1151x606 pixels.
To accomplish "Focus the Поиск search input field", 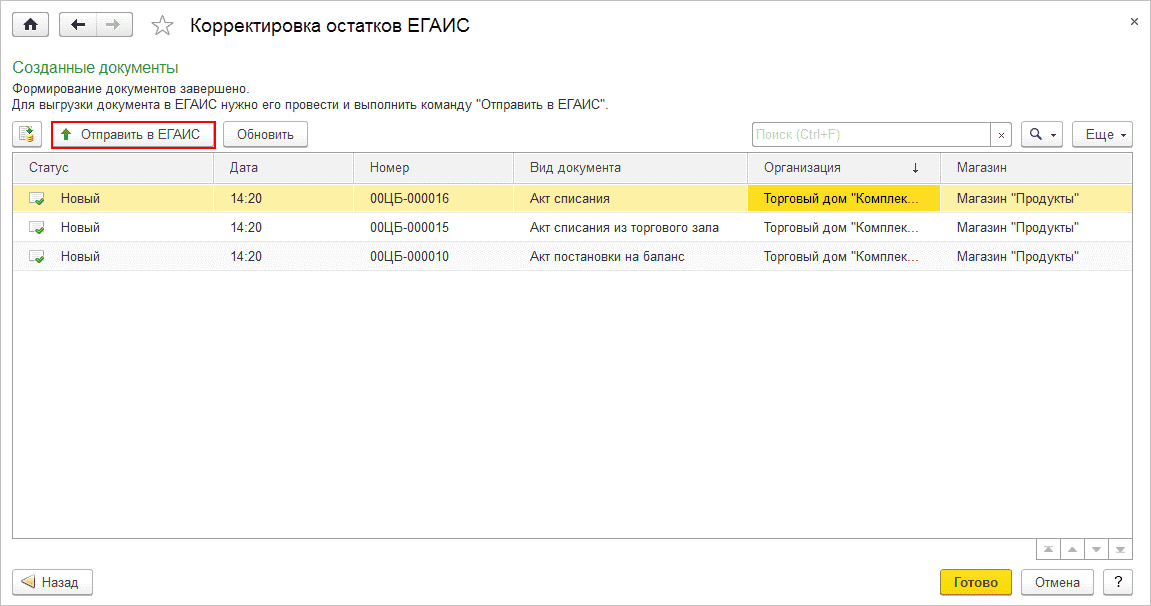I will [870, 135].
